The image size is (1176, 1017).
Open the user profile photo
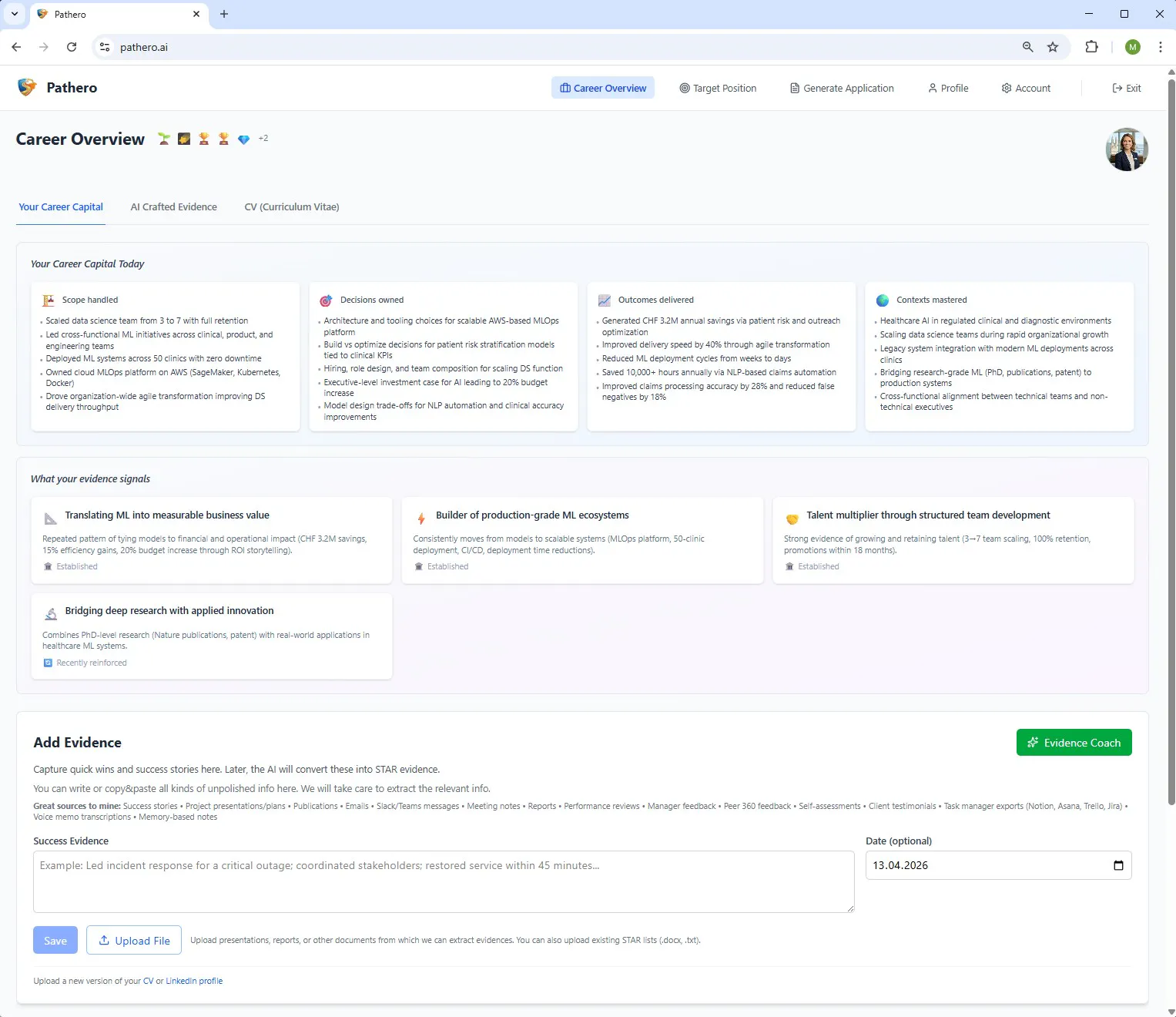point(1127,149)
